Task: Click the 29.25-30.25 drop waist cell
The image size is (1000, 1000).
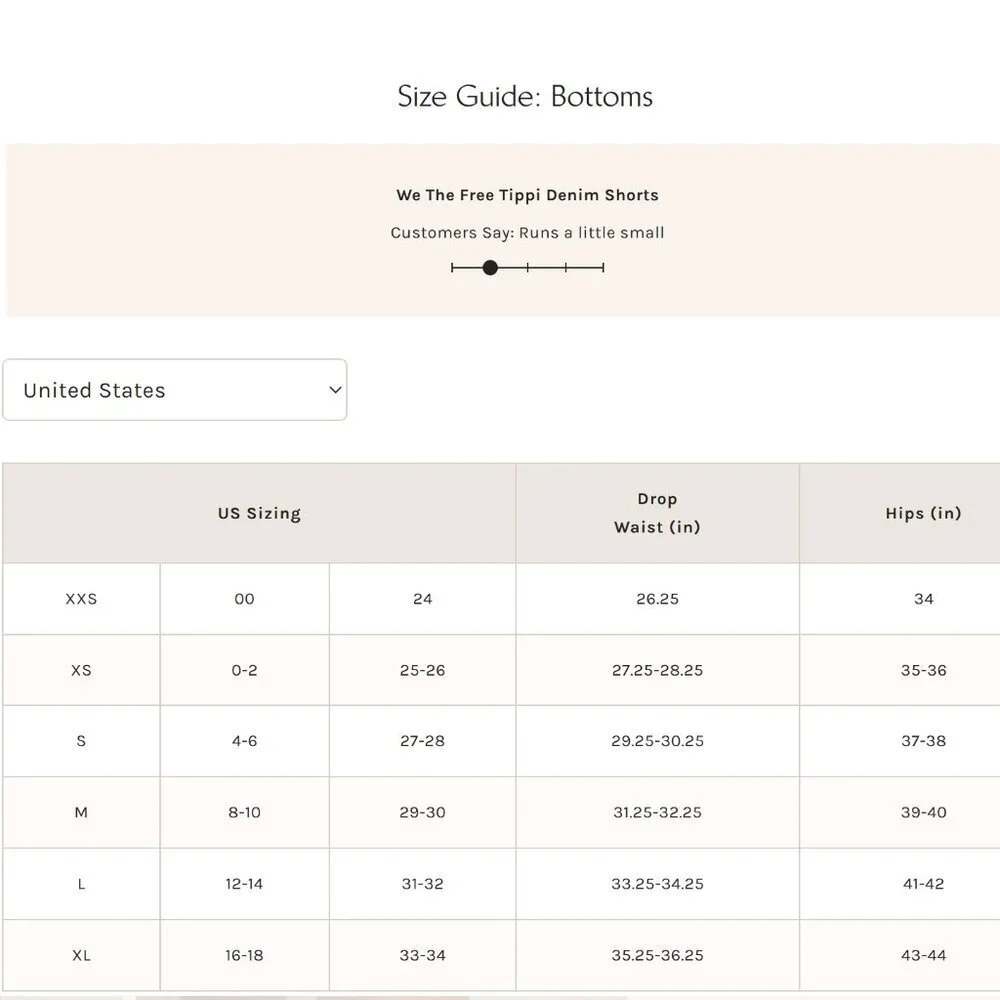Action: (657, 741)
